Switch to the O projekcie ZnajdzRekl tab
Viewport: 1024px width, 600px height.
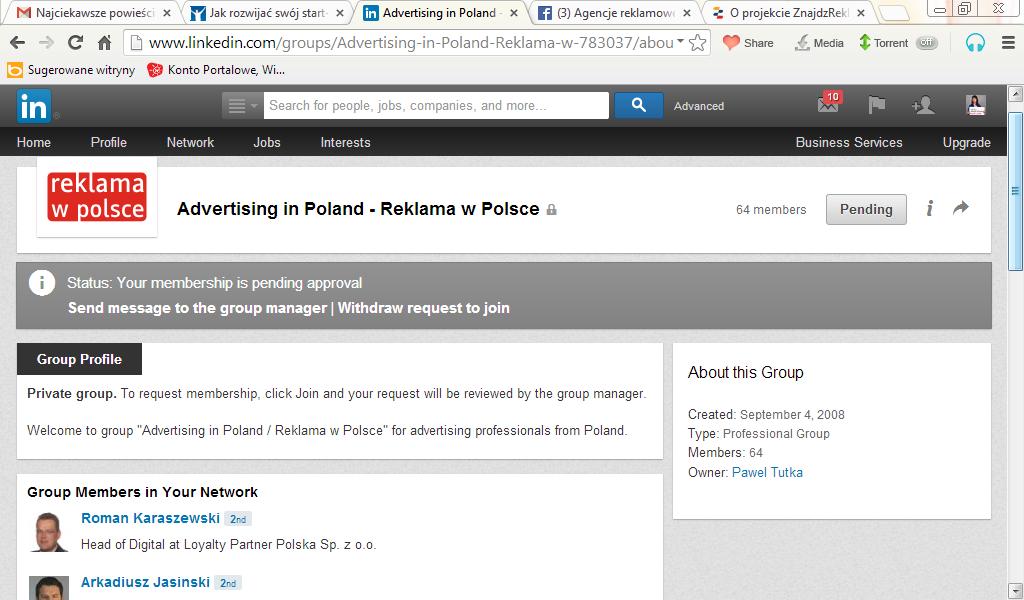(x=790, y=12)
